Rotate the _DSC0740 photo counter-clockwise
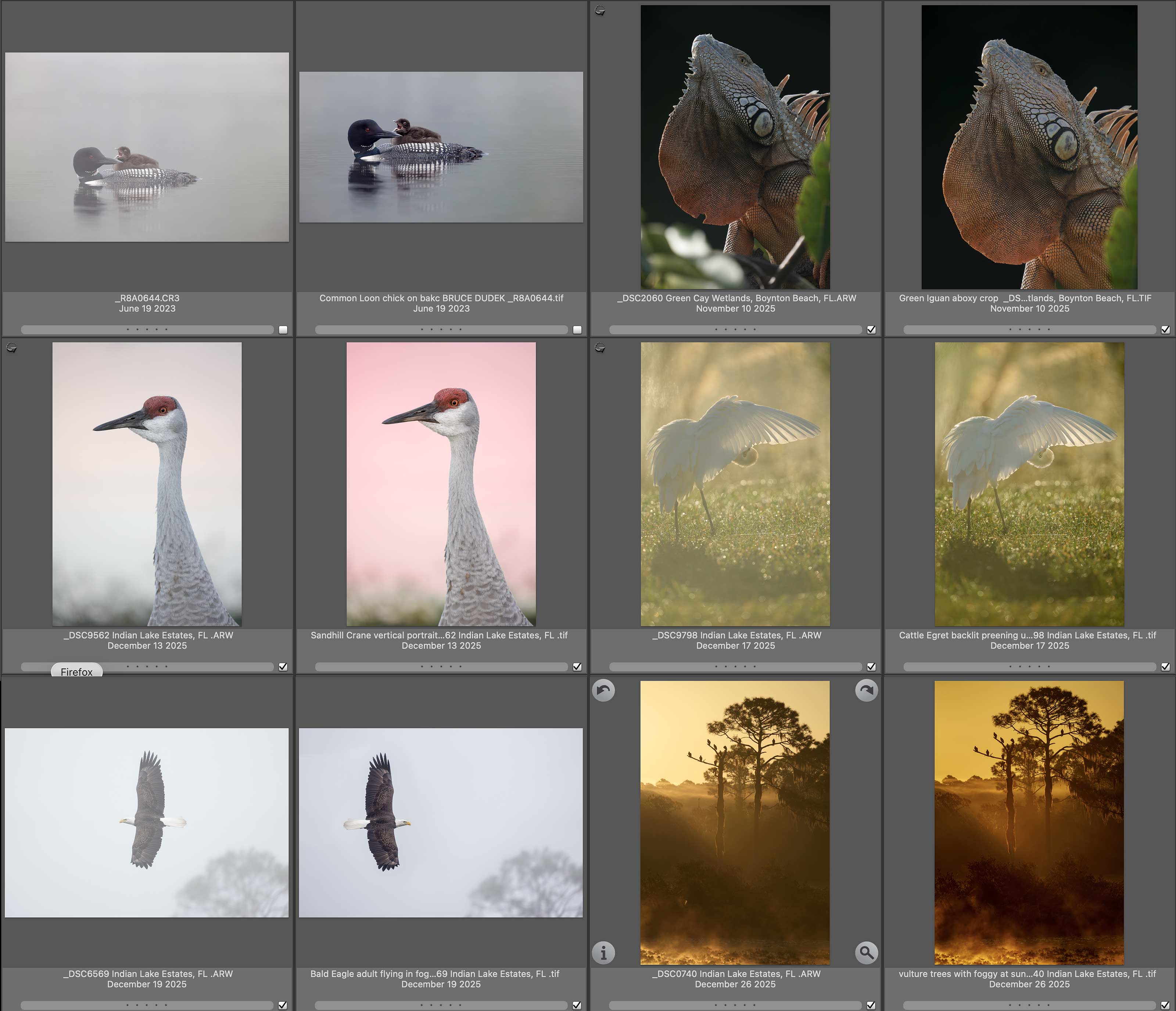This screenshot has width=1176, height=1011. click(x=603, y=690)
